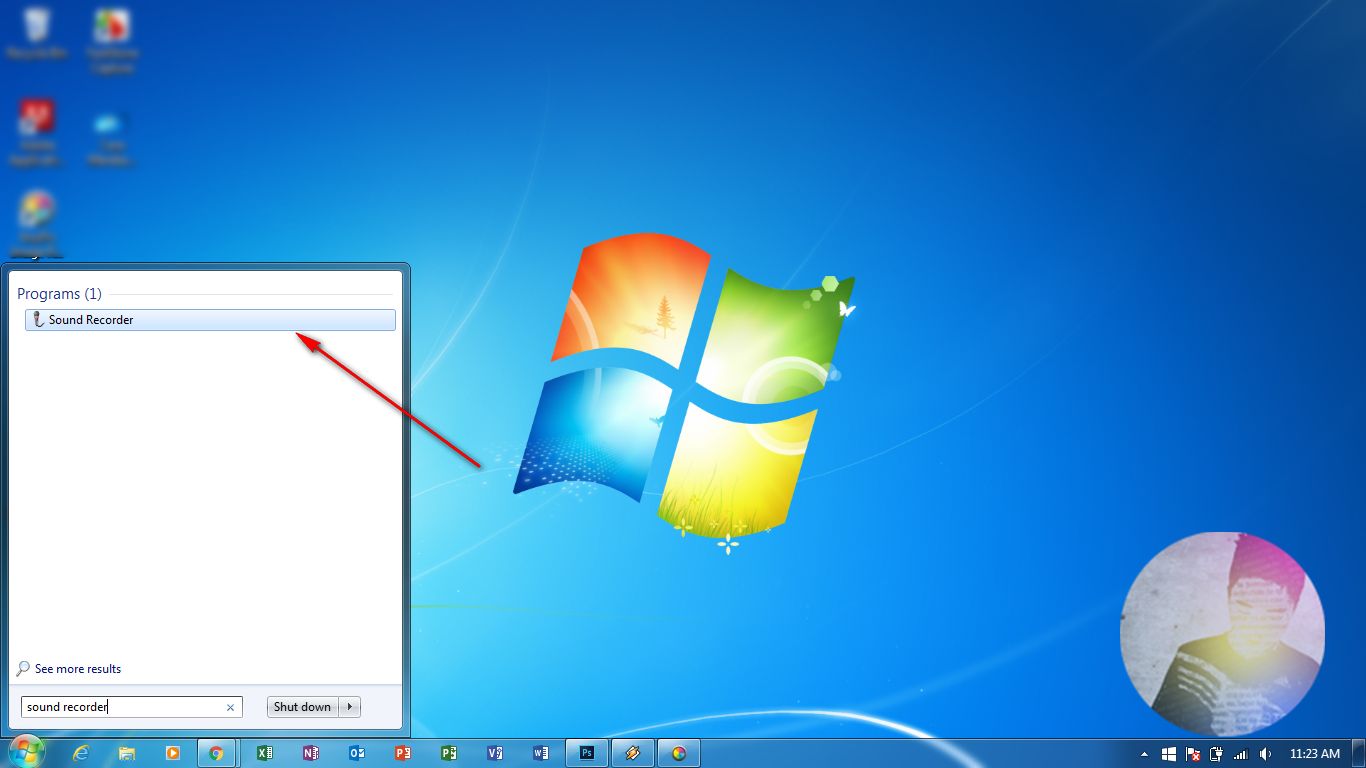The image size is (1366, 768).
Task: Open Windows Explorer from the taskbar
Action: [x=127, y=753]
